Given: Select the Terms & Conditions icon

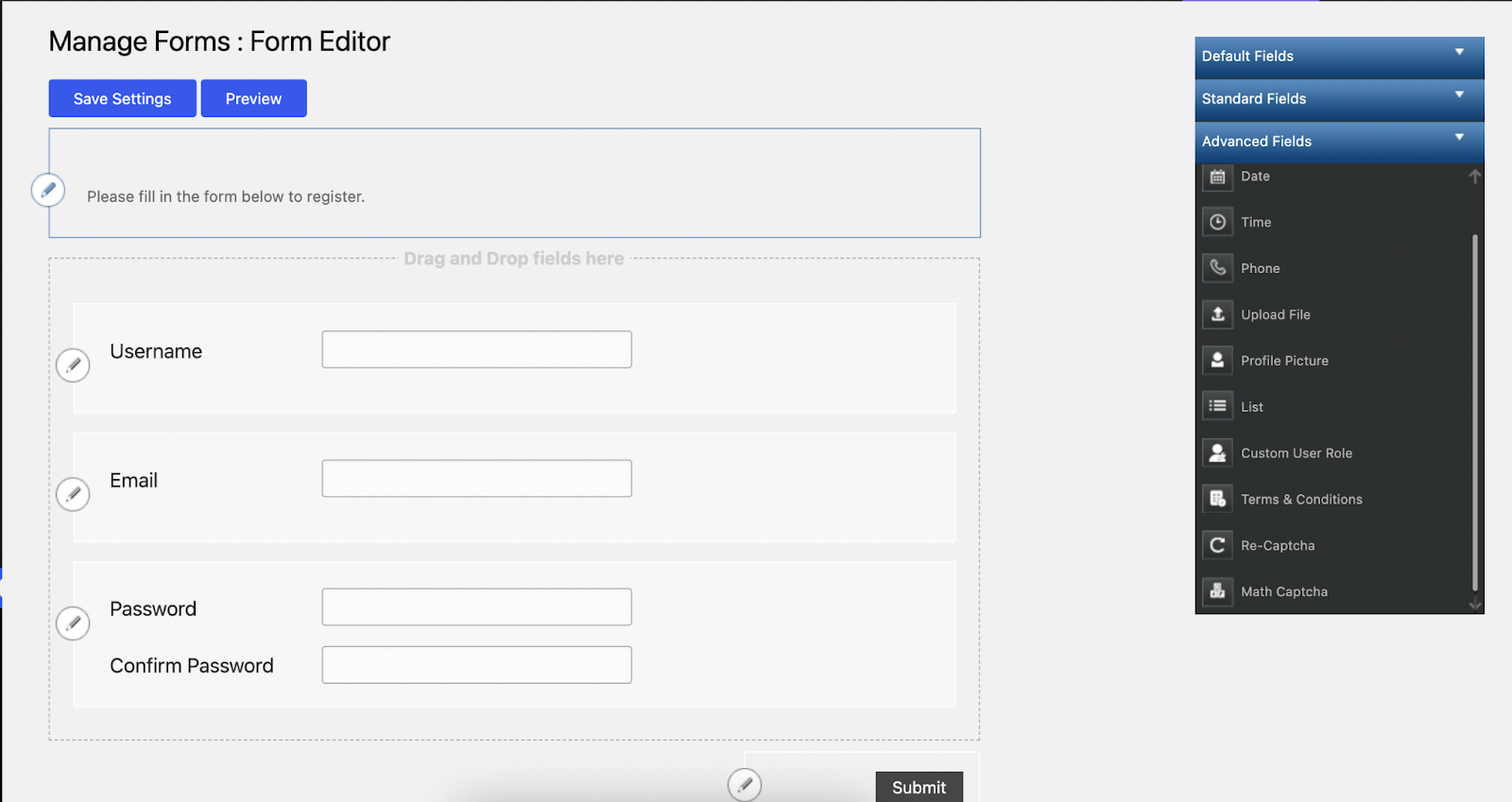Looking at the screenshot, I should pyautogui.click(x=1217, y=499).
